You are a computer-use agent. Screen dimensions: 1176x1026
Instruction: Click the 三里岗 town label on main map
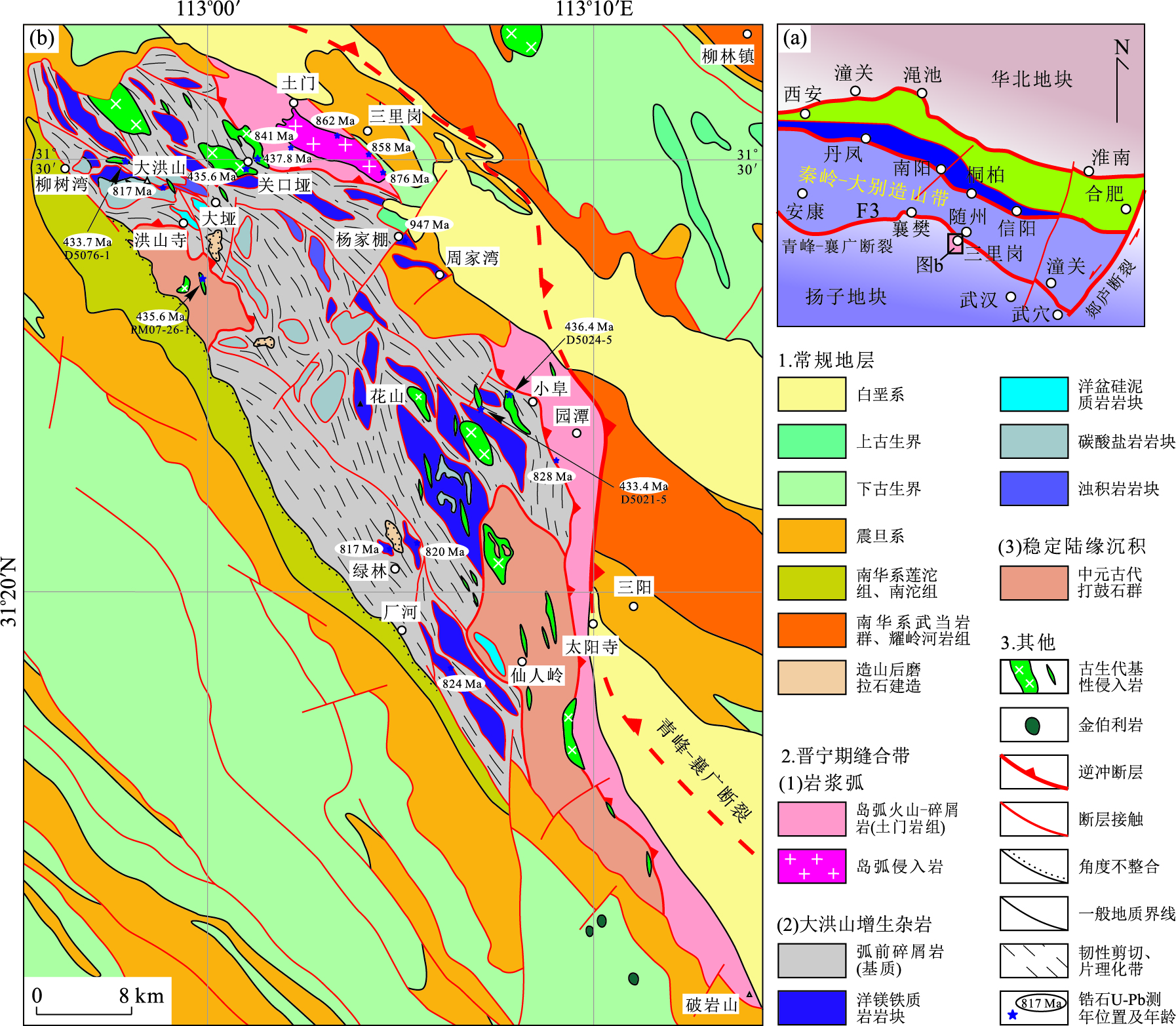(395, 117)
